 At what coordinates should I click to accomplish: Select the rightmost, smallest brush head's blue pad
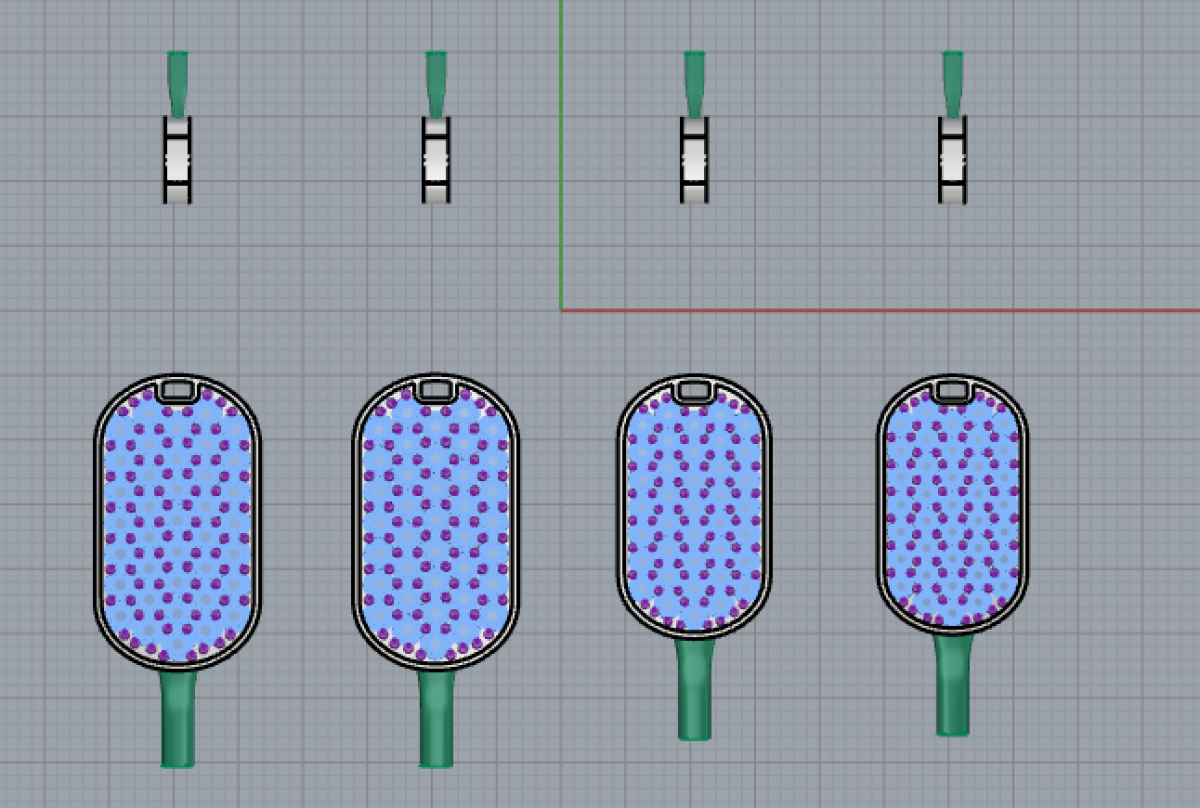(952, 509)
